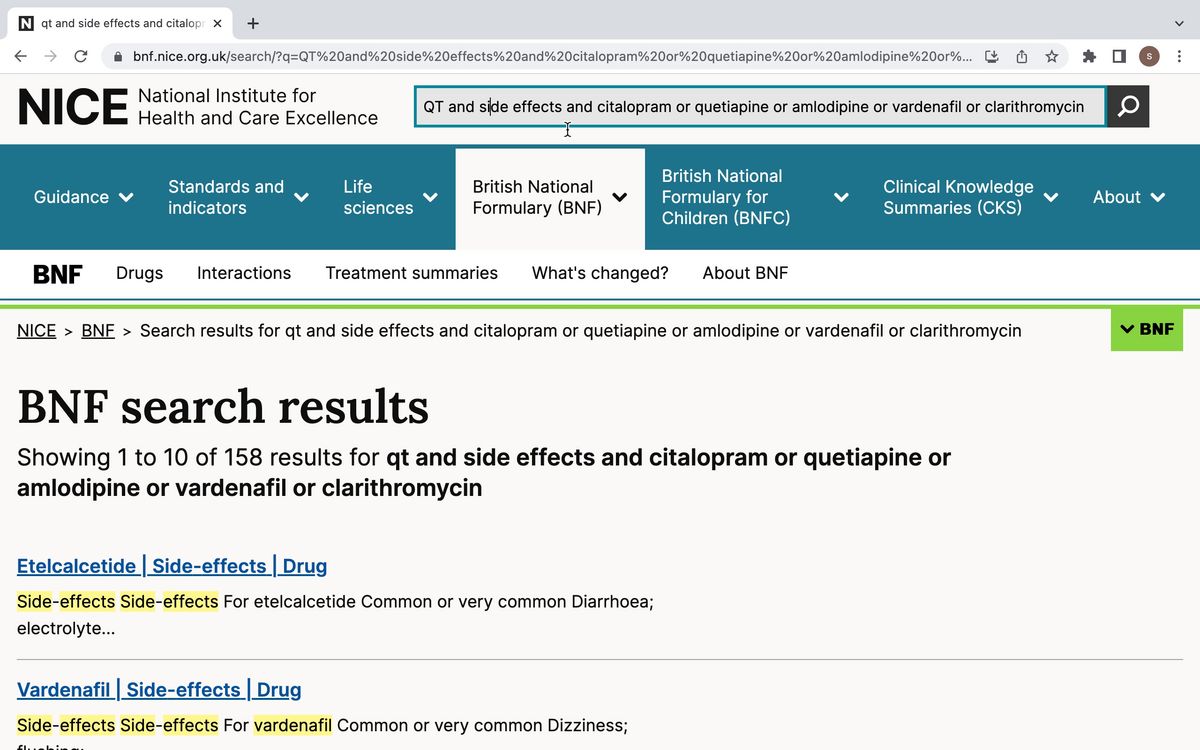This screenshot has width=1200, height=750.
Task: Open Etelcalcetide Side-effects Drug result
Action: click(172, 566)
